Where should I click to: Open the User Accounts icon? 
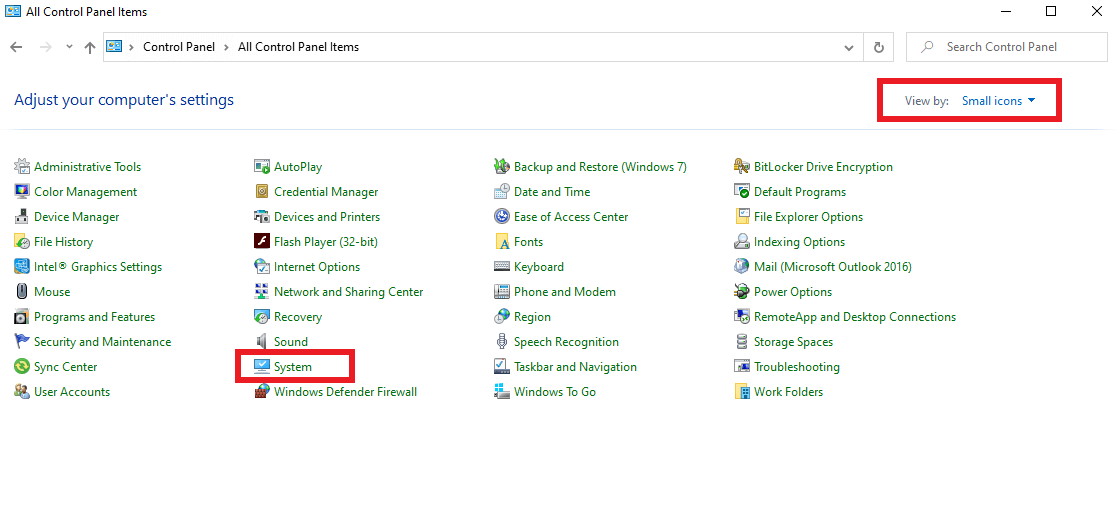pyautogui.click(x=22, y=391)
